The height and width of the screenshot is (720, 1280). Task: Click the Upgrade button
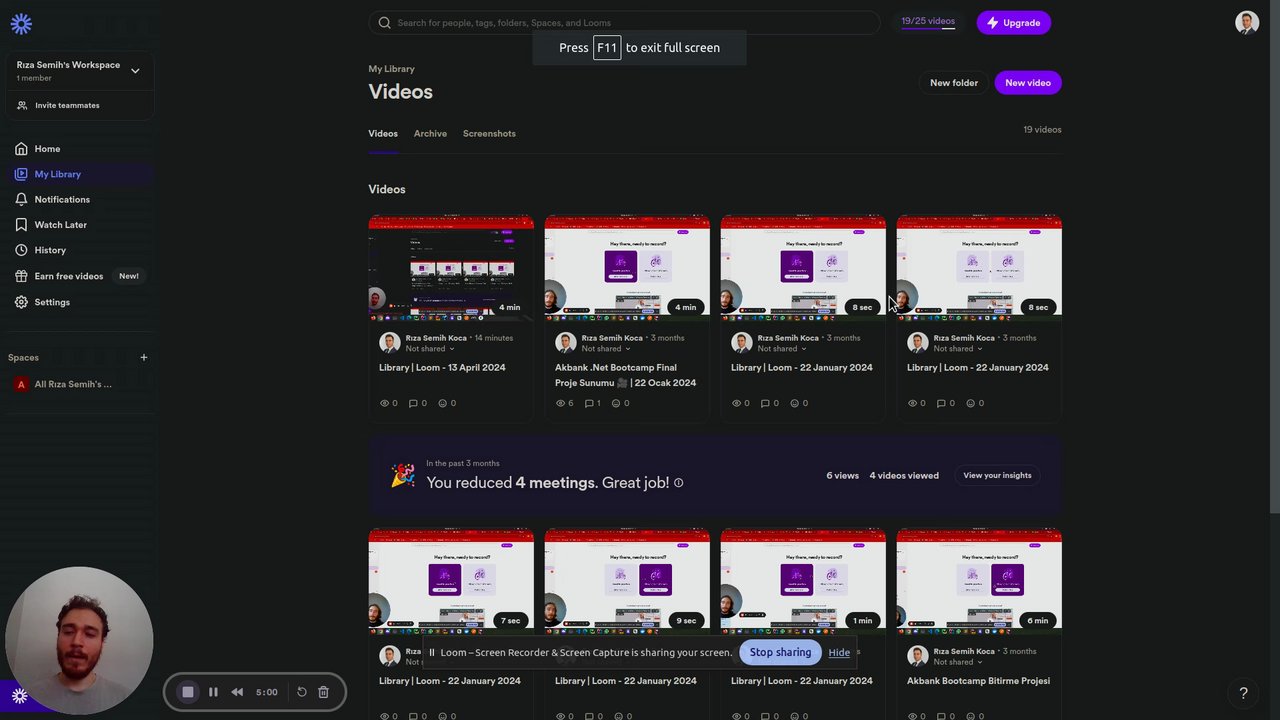[x=1014, y=22]
